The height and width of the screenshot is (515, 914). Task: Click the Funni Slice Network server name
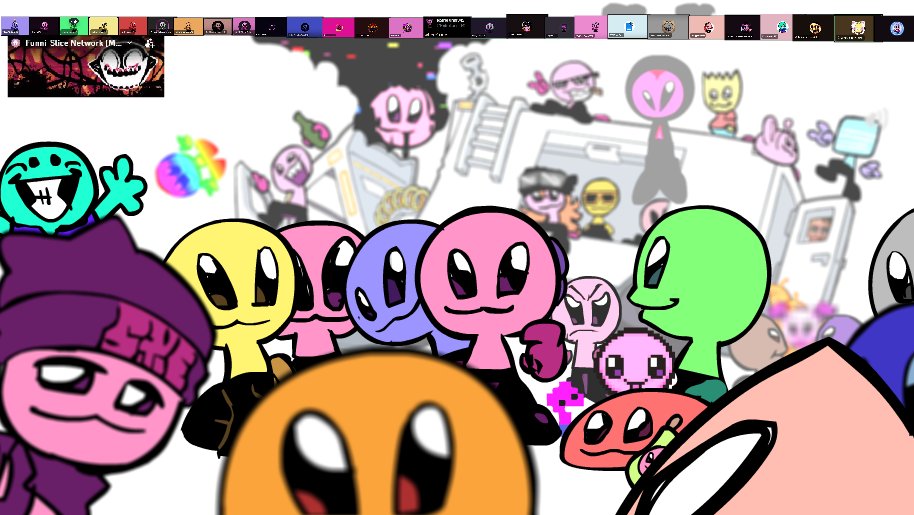(x=73, y=43)
